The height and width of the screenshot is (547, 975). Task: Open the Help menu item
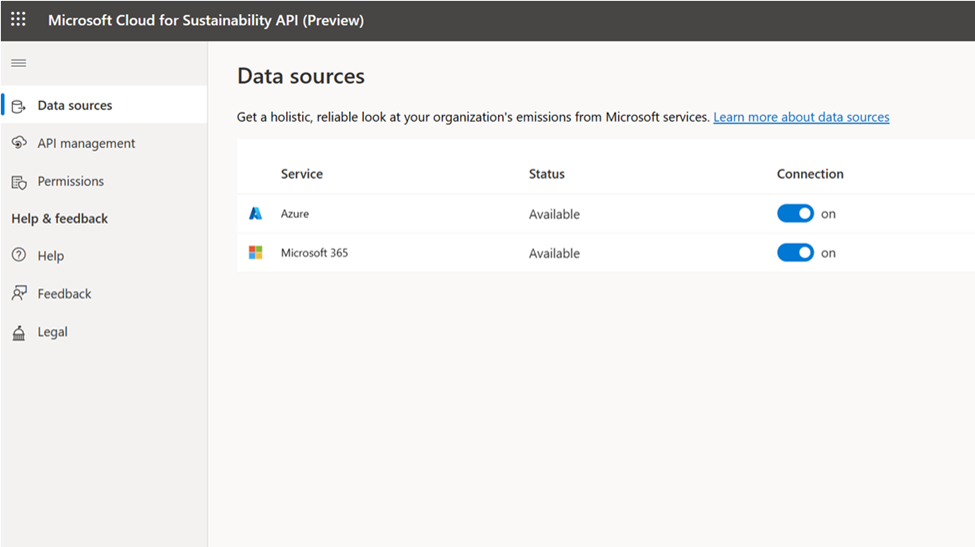[x=104, y=255]
